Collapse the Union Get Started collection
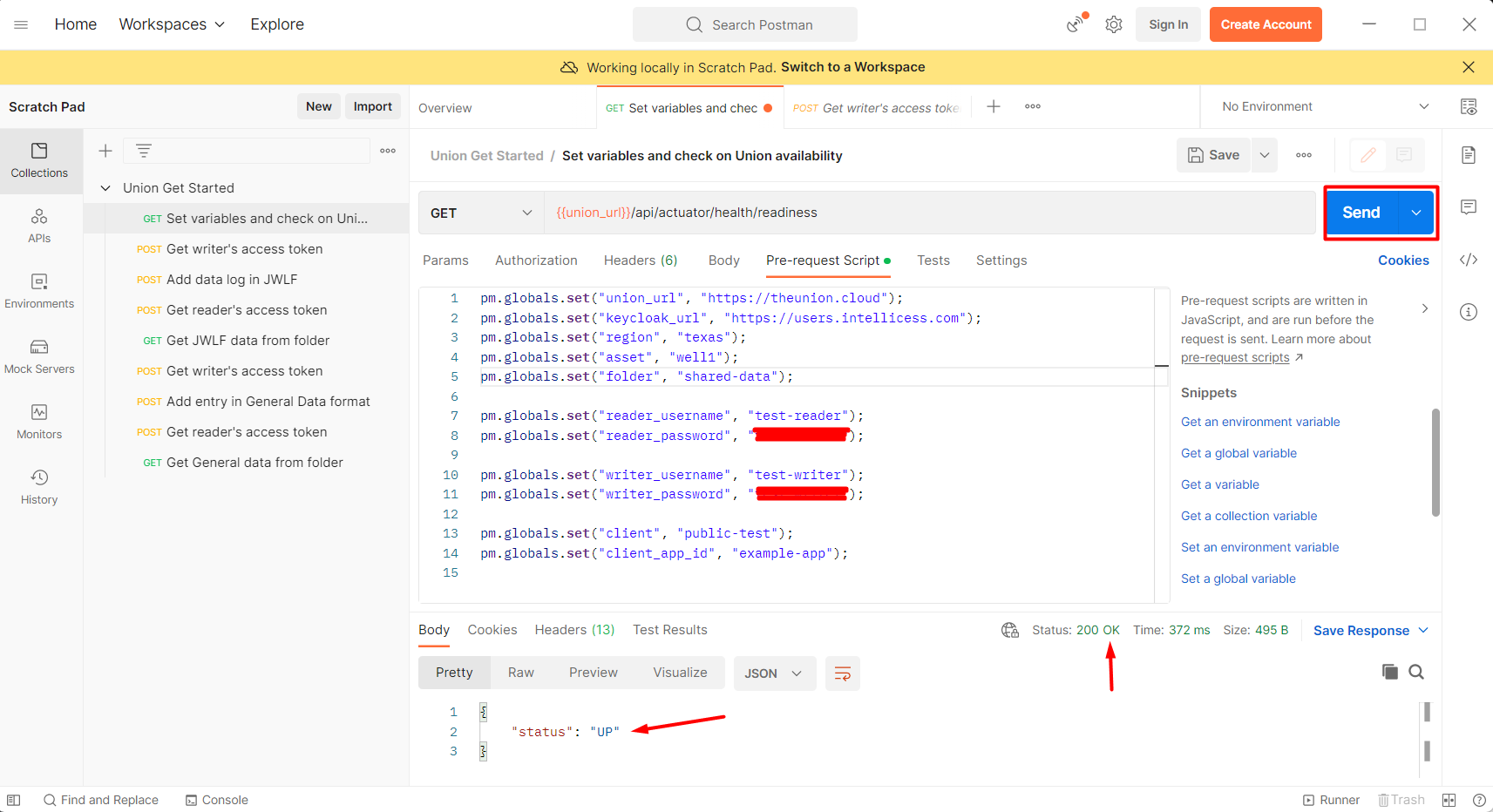 (105, 188)
